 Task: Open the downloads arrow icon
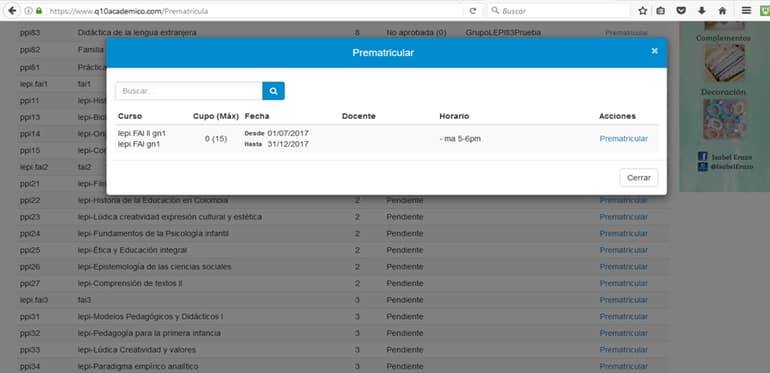[702, 11]
